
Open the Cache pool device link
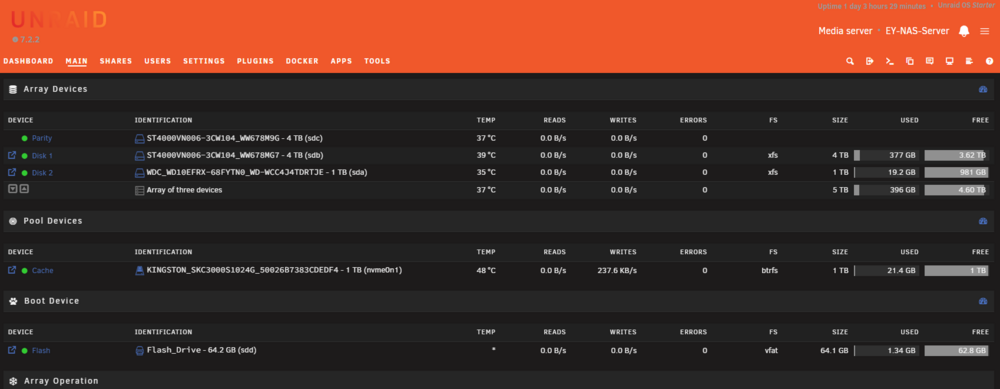43,270
